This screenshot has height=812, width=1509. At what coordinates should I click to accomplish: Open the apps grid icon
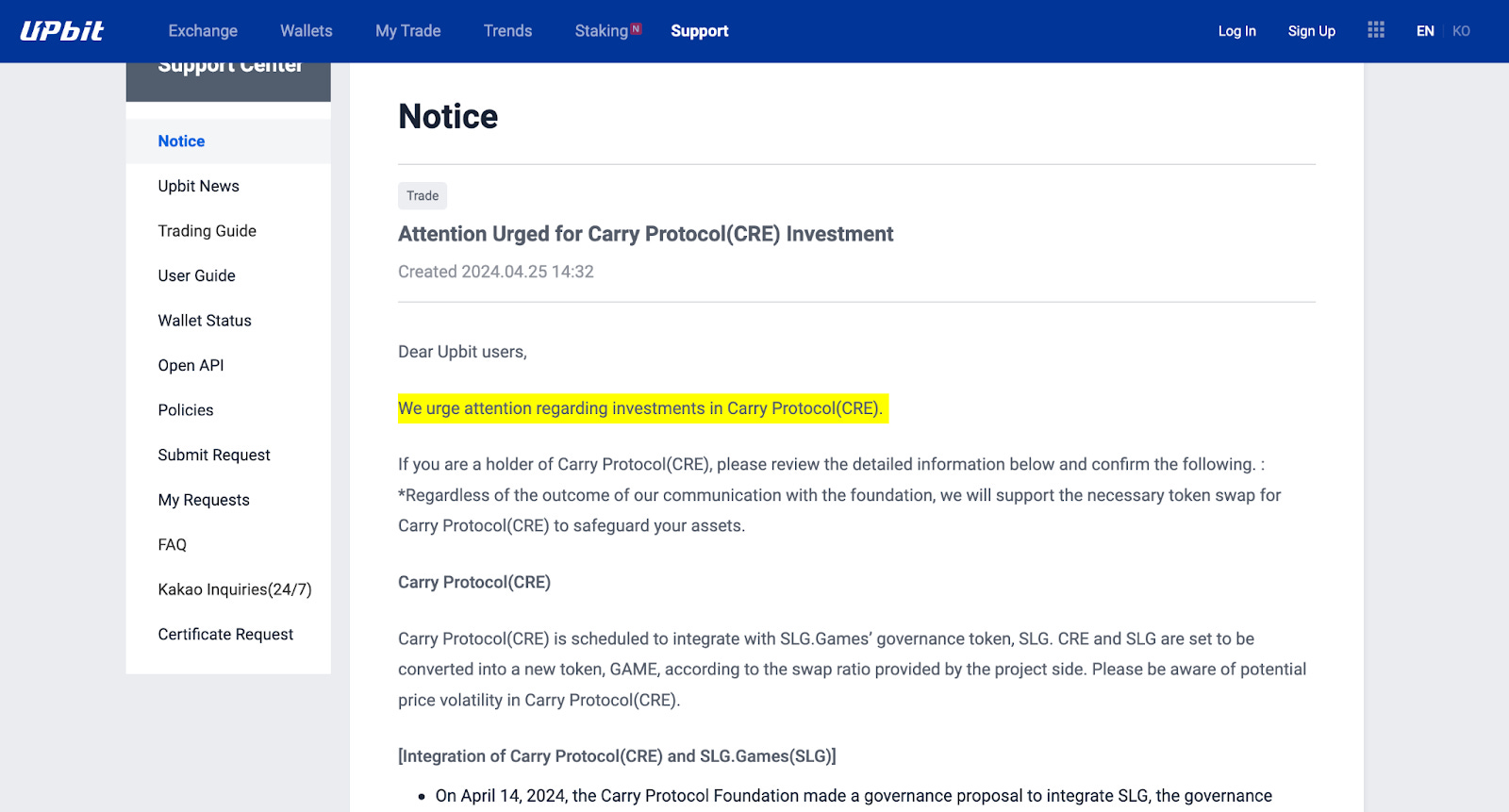1376,30
